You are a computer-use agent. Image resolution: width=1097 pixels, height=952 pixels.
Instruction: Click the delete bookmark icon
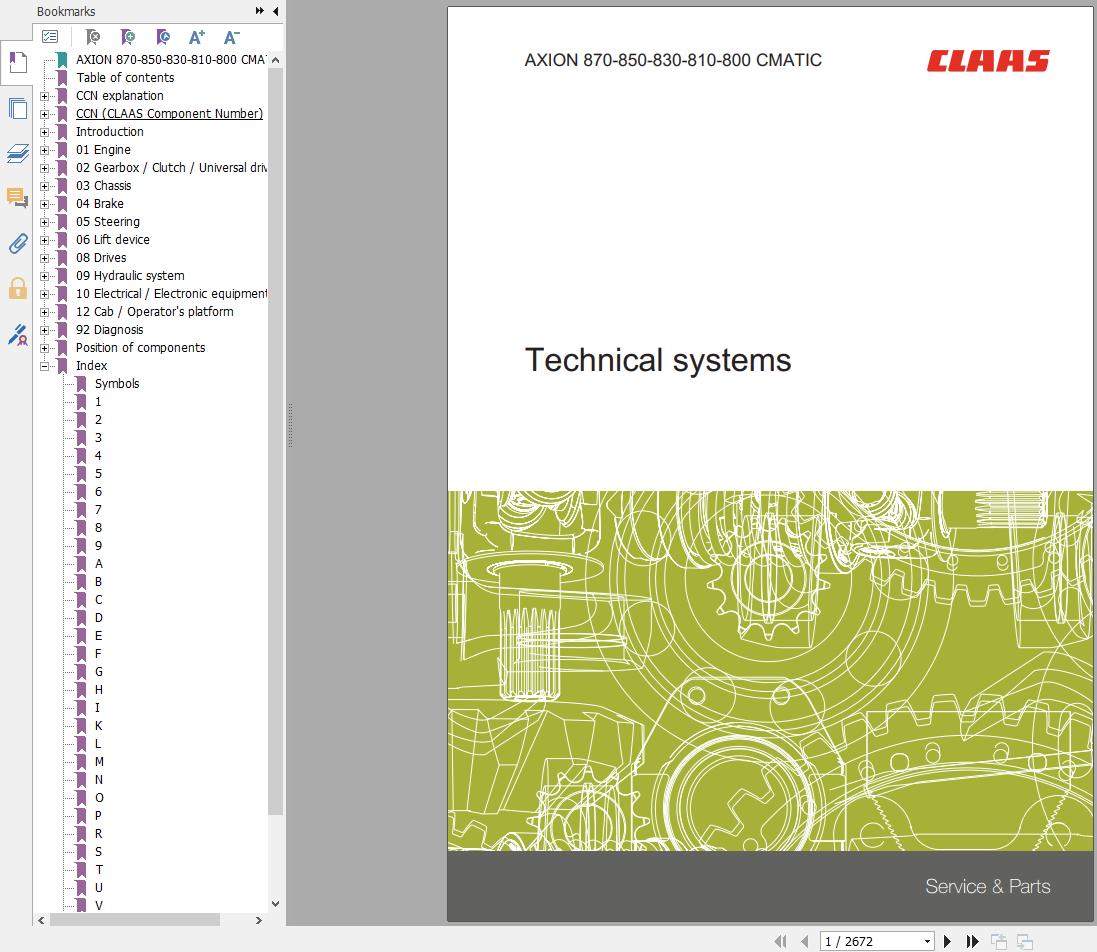tap(92, 37)
